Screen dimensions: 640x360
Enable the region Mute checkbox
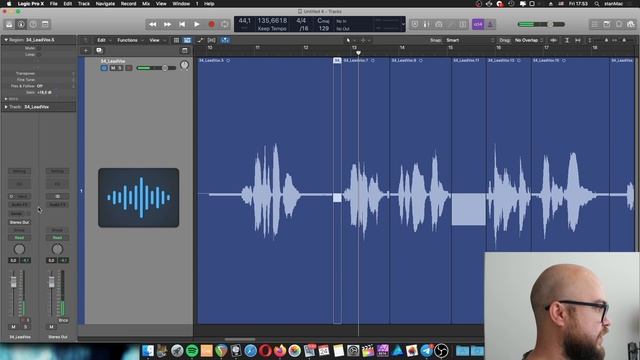pos(39,48)
